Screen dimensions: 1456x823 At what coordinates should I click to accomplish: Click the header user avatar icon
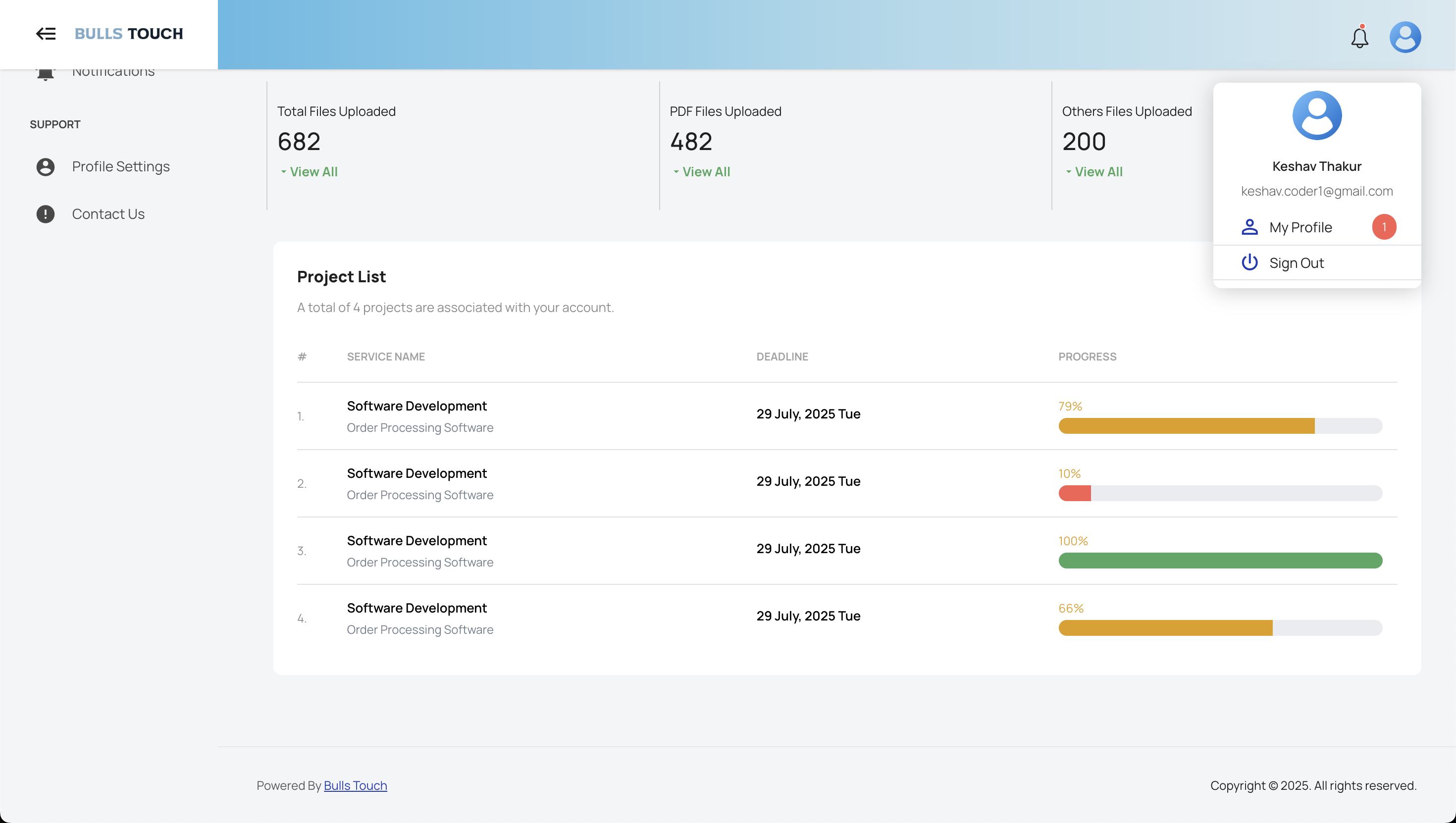[x=1405, y=37]
